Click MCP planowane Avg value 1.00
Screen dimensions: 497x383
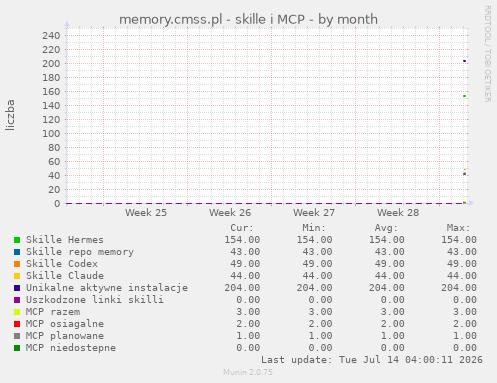coord(392,336)
